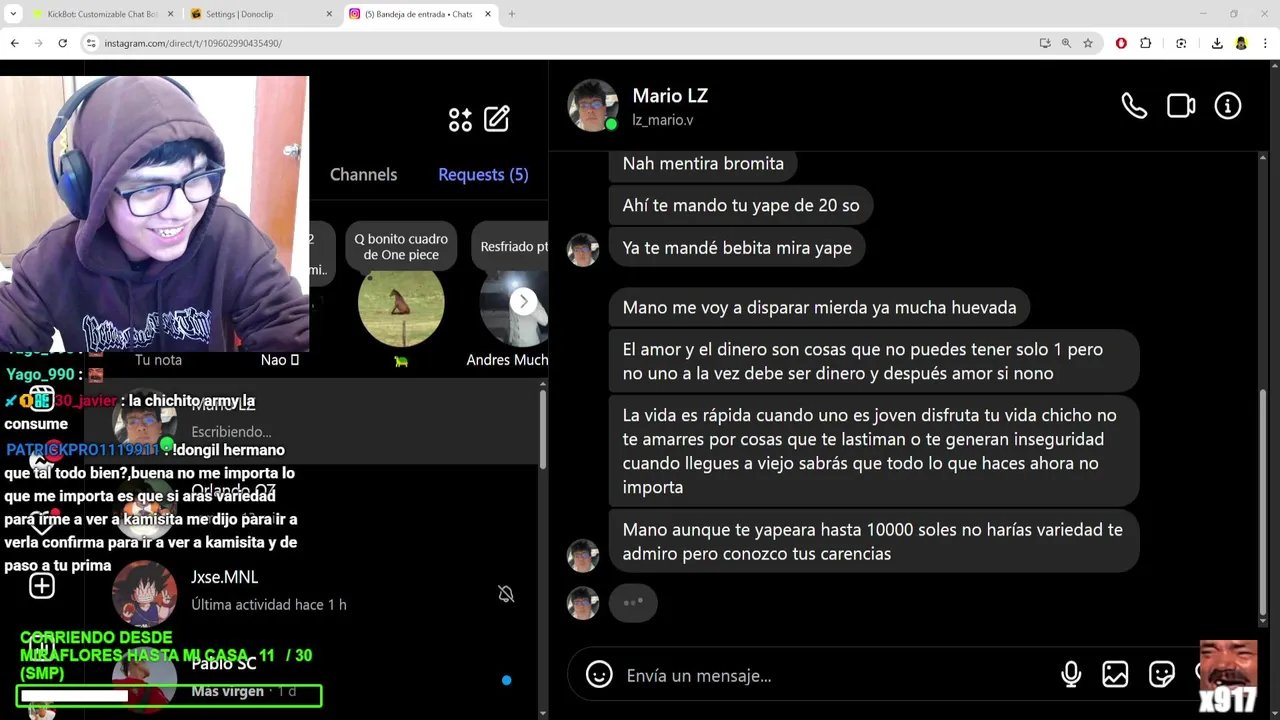Open the Chrome three-dot menu
The width and height of the screenshot is (1280, 720).
(x=1265, y=43)
